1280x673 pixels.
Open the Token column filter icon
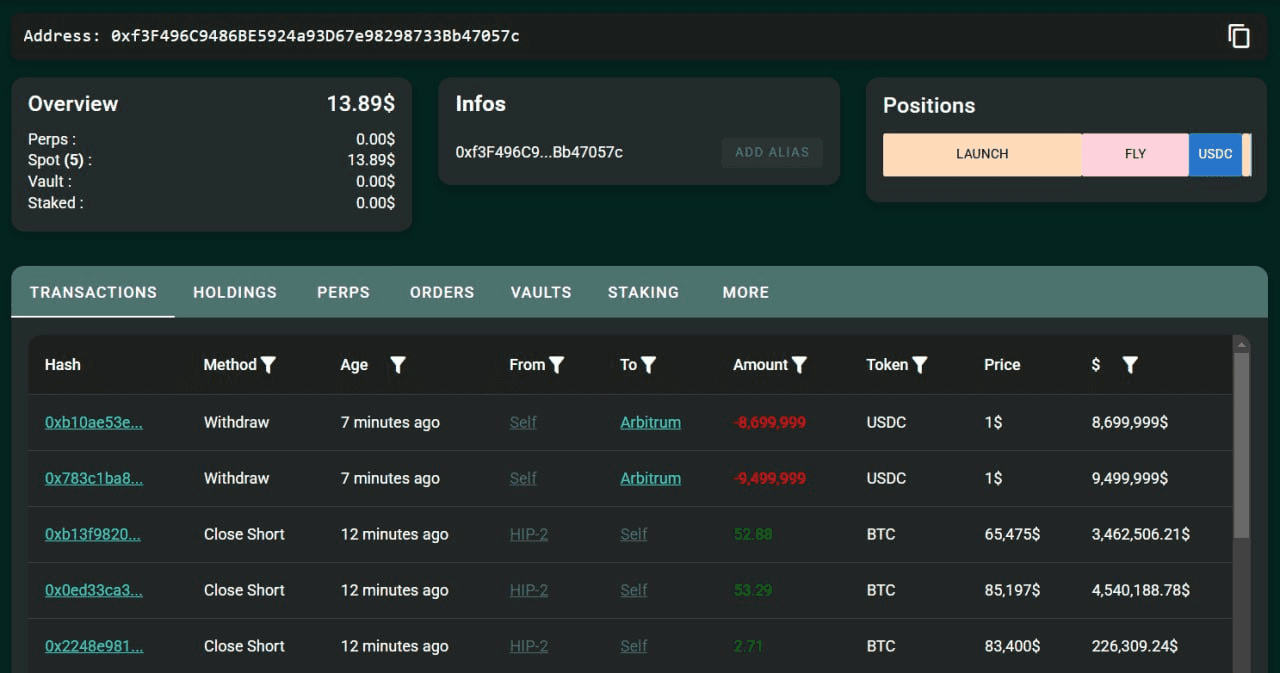tap(920, 365)
